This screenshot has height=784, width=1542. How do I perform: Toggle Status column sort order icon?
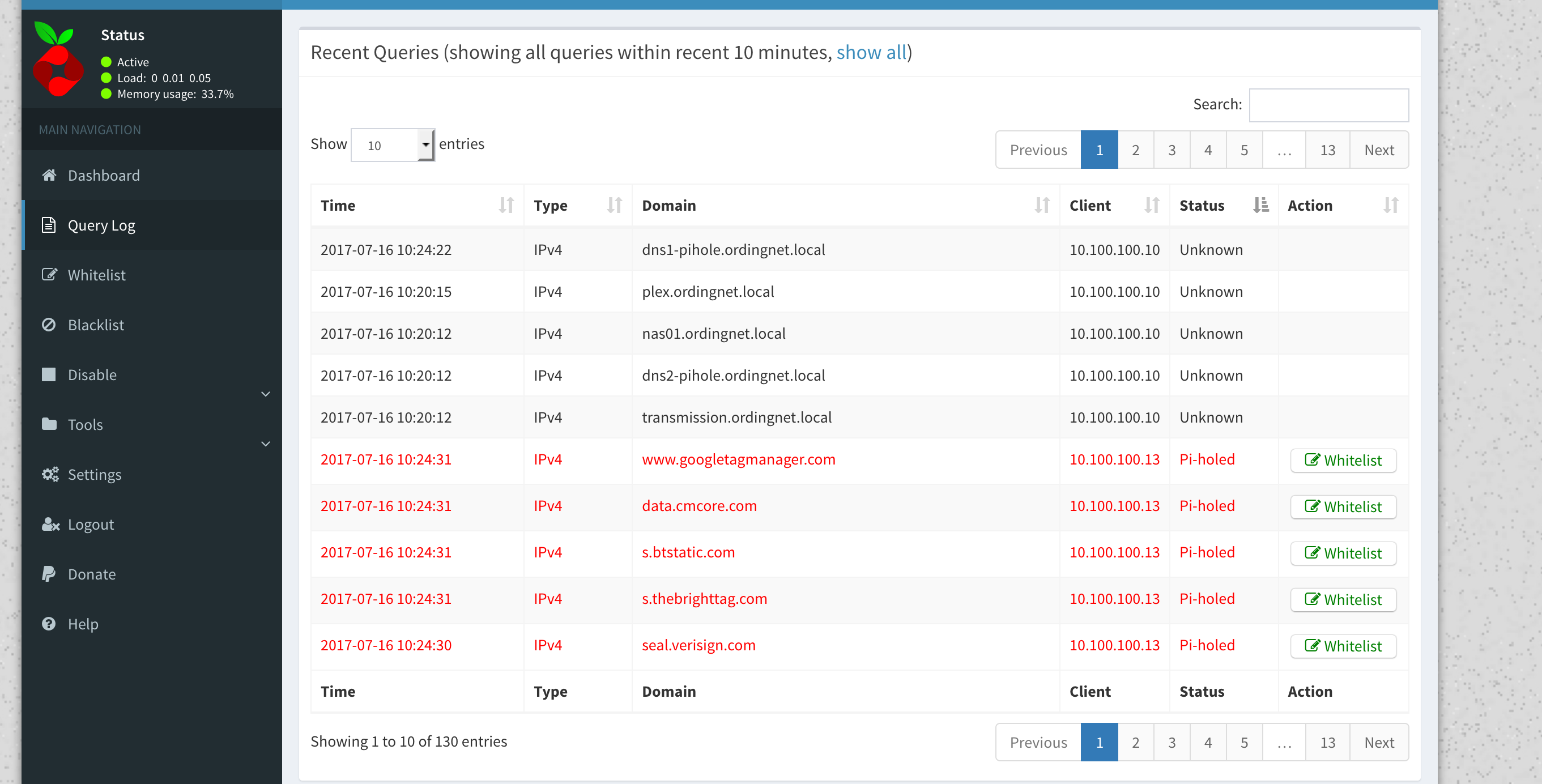pyautogui.click(x=1260, y=205)
